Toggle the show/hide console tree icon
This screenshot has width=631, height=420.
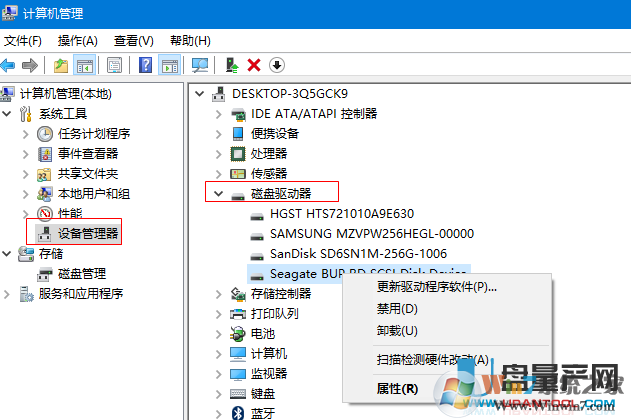(85, 65)
